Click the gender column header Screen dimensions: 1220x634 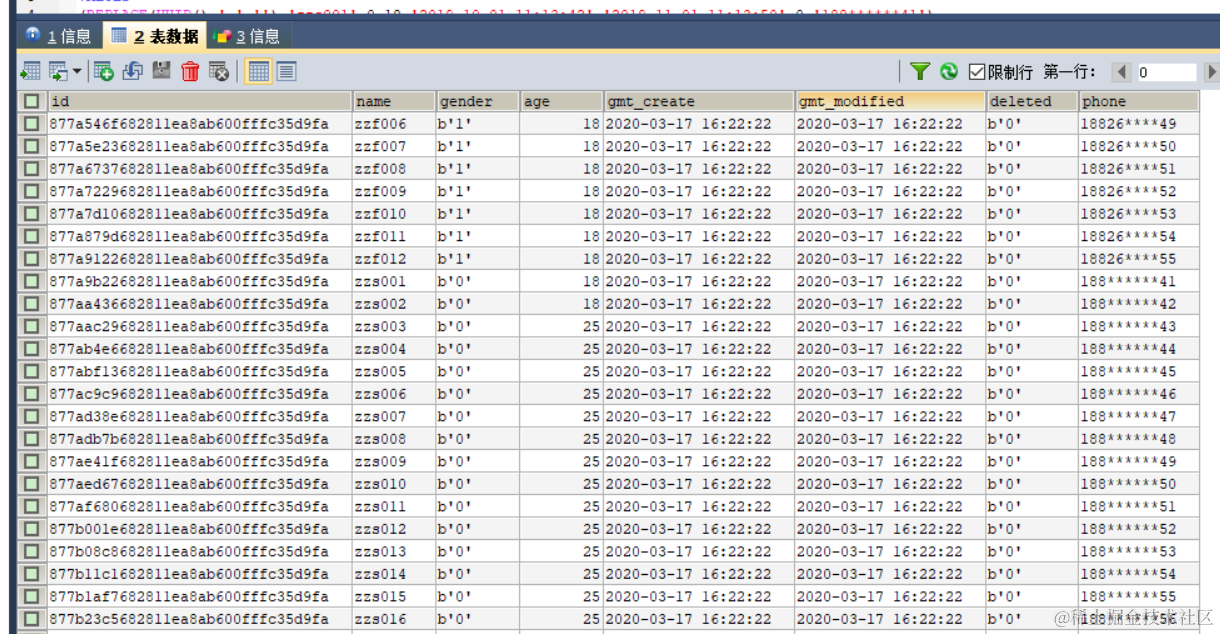(x=478, y=101)
